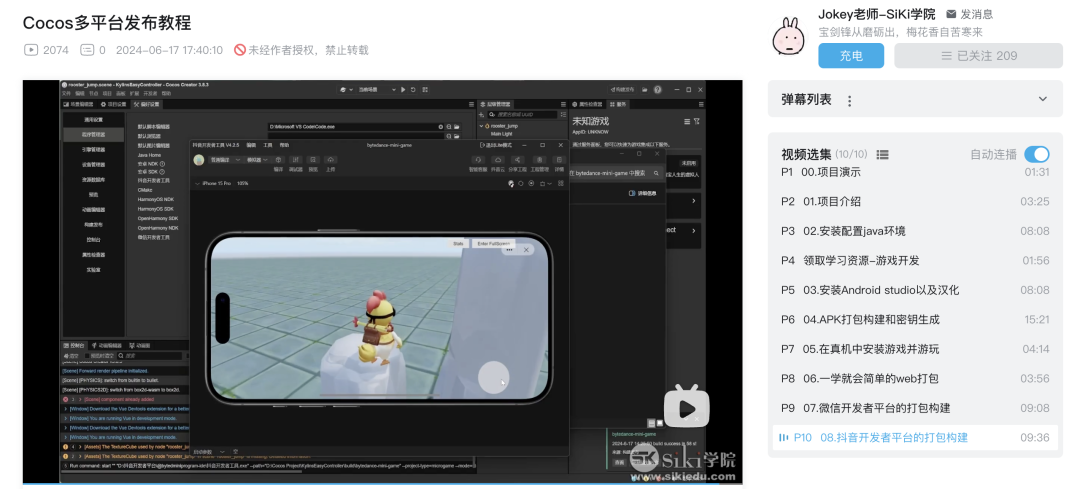The image size is (1080, 489).
Task: Select current episode P10 08.抖音开发者平台的打包构建
Action: [x=915, y=437]
